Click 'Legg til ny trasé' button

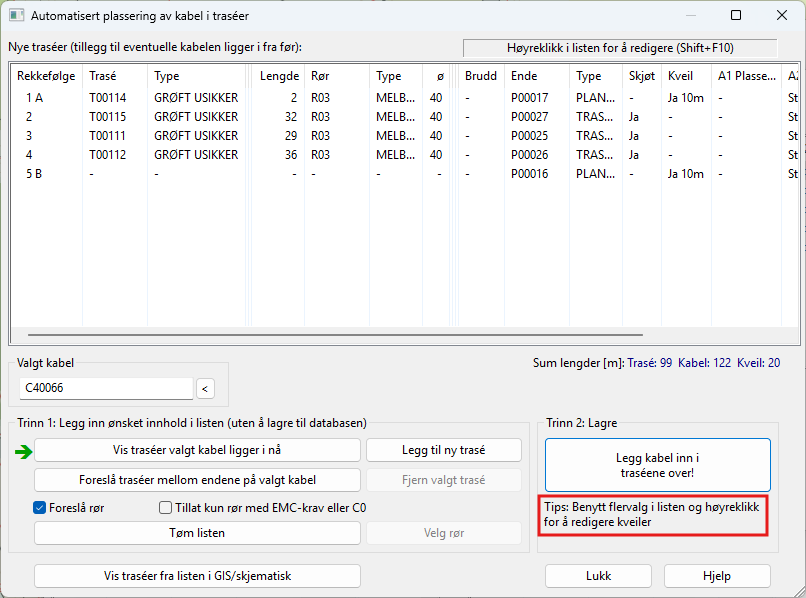[x=444, y=450]
